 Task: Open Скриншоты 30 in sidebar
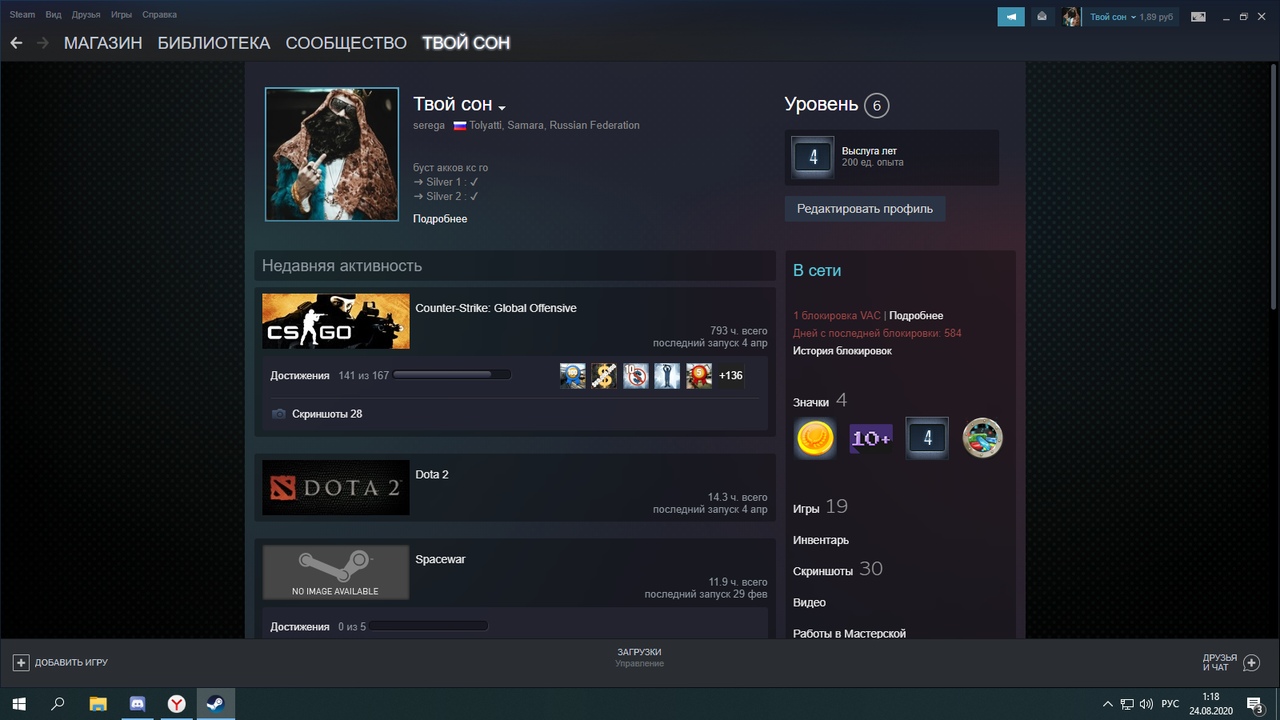coord(838,569)
